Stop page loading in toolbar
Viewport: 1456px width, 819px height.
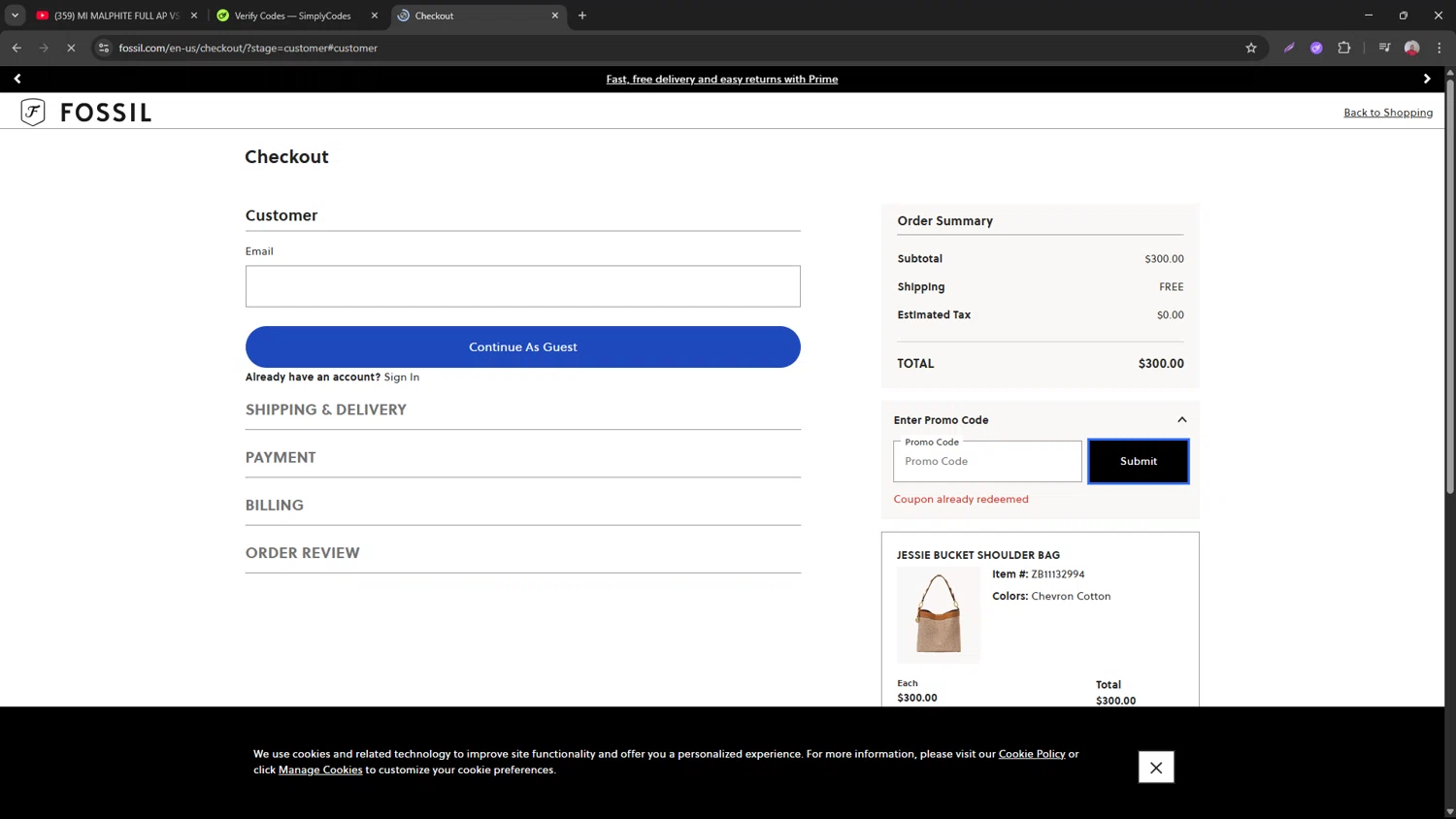tap(71, 48)
